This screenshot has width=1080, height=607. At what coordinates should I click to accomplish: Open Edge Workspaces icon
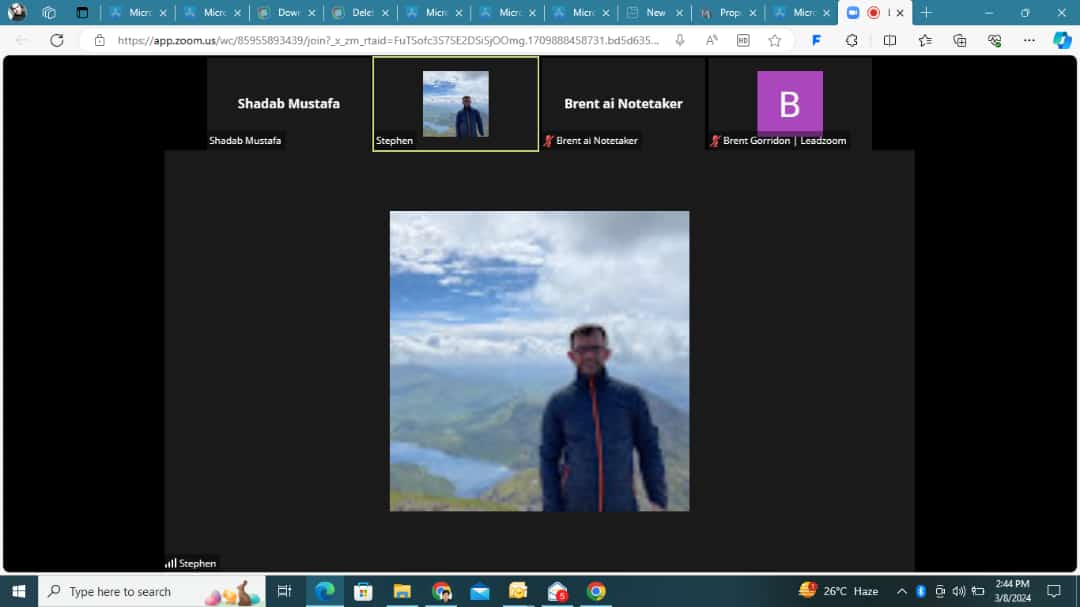coord(49,12)
